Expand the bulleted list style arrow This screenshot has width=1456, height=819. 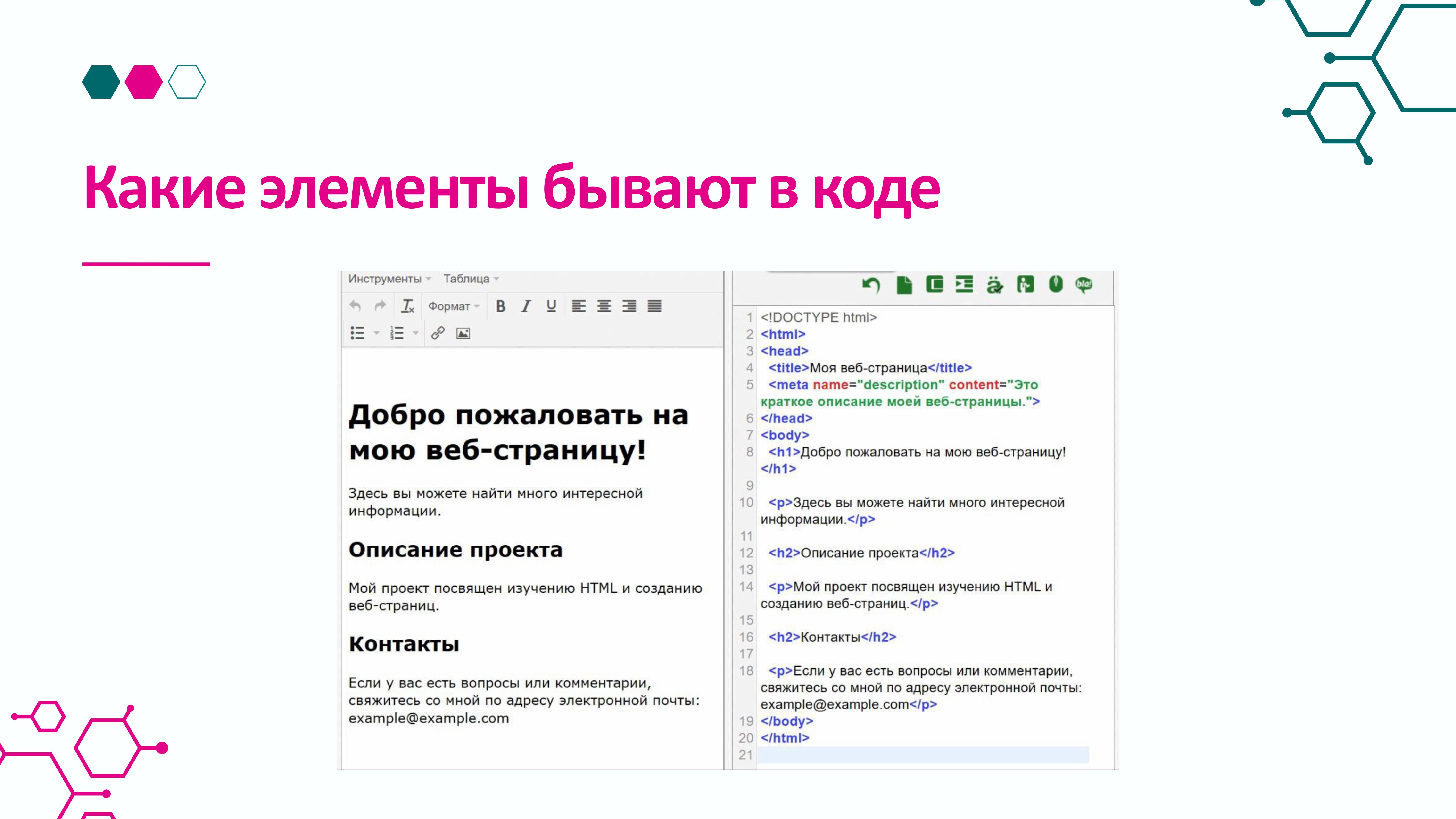[x=376, y=333]
